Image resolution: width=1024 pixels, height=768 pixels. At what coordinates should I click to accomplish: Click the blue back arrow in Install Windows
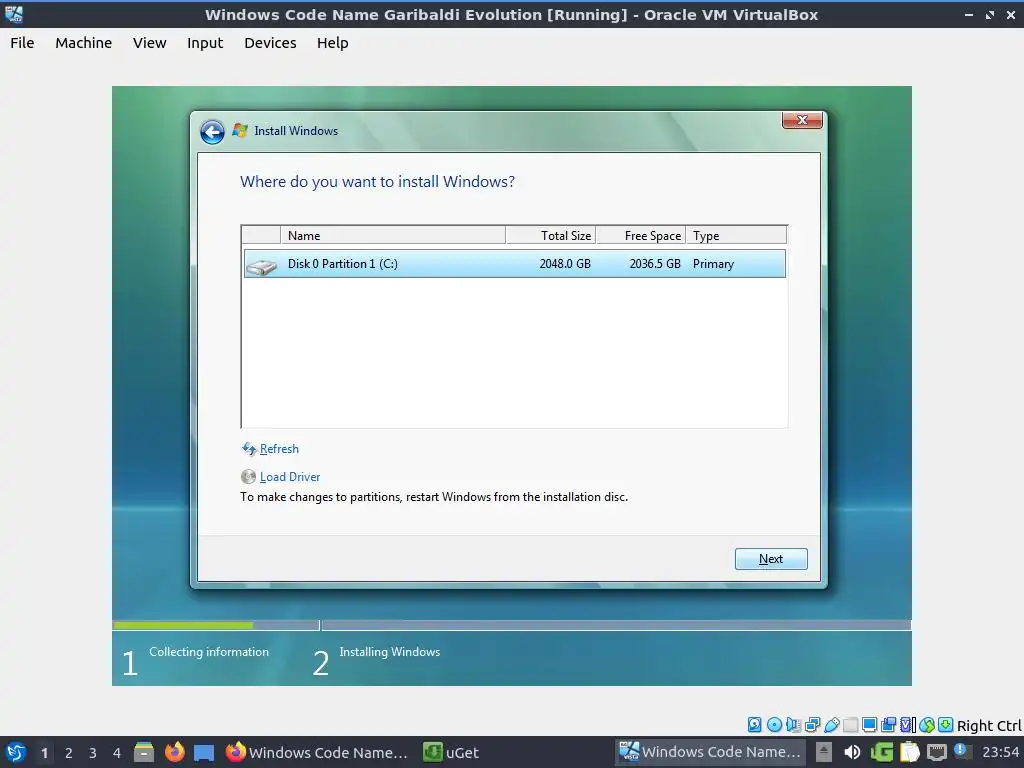(212, 132)
